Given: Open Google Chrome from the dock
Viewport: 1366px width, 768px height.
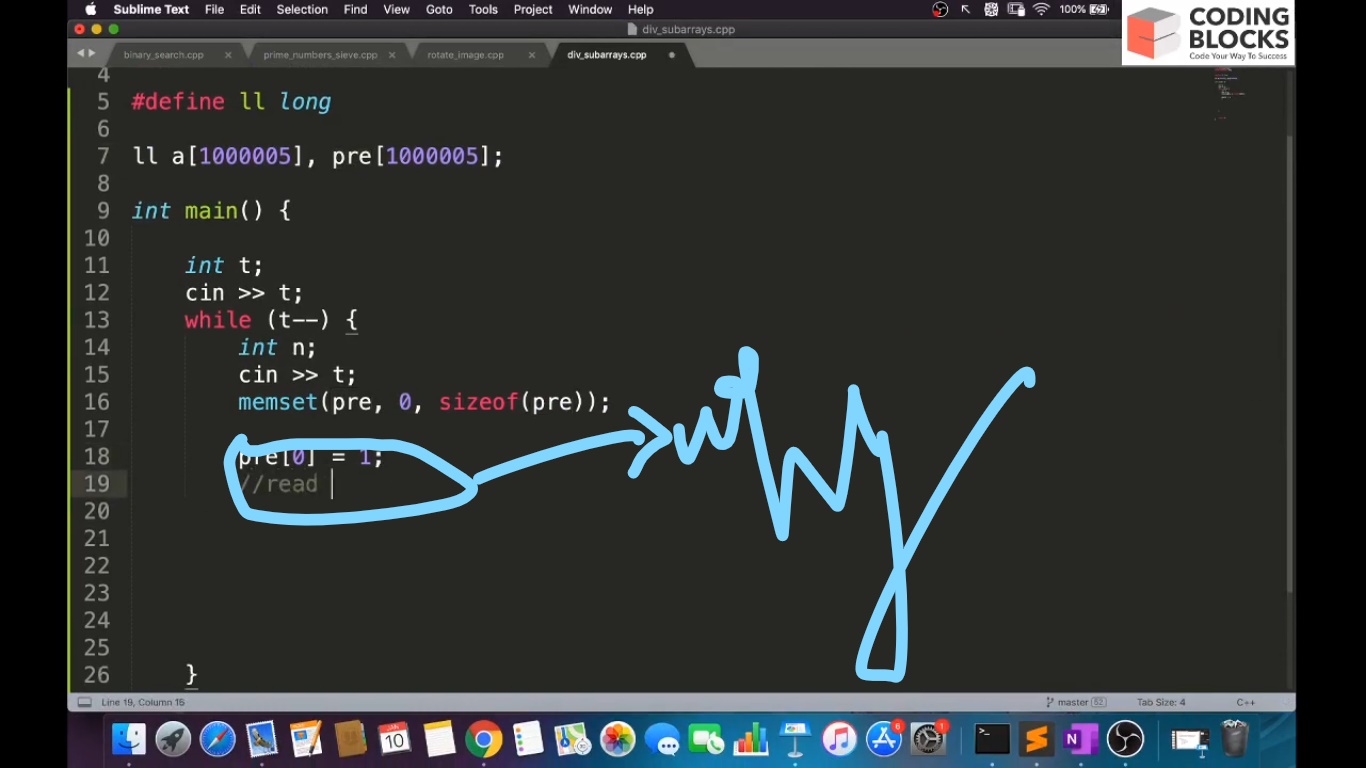Looking at the screenshot, I should 483,740.
